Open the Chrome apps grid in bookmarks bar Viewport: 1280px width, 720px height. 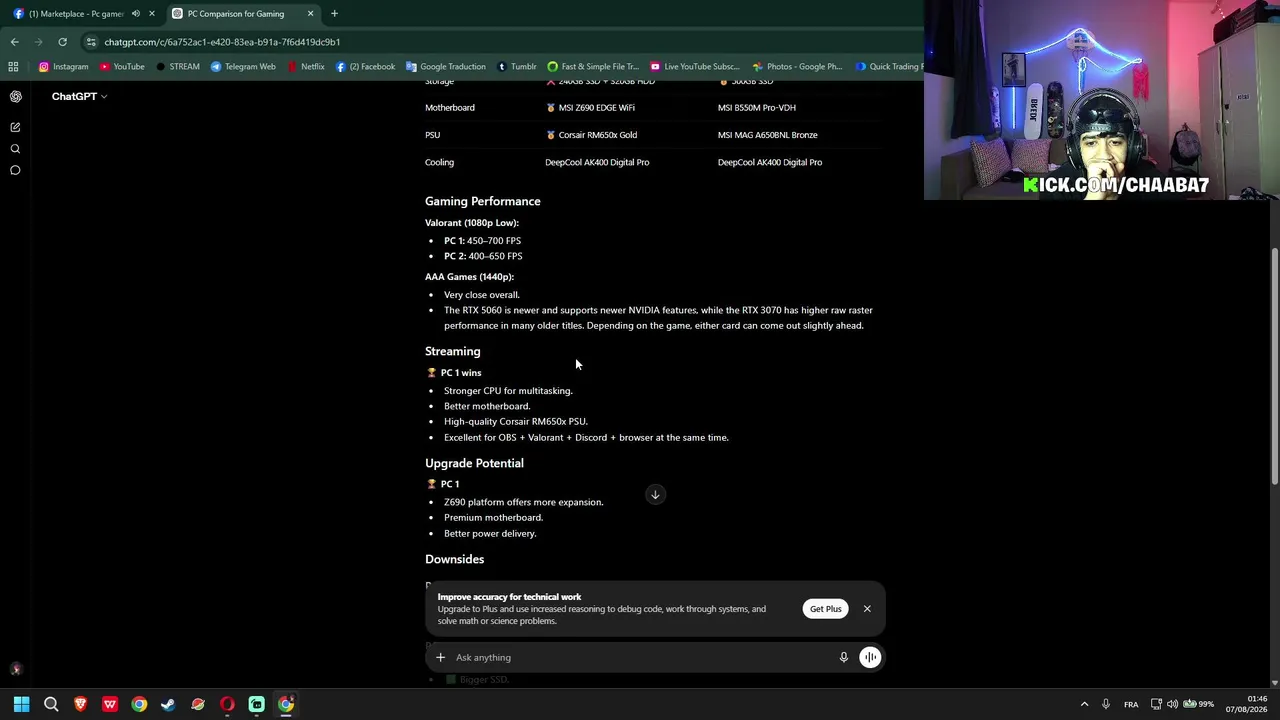(13, 67)
